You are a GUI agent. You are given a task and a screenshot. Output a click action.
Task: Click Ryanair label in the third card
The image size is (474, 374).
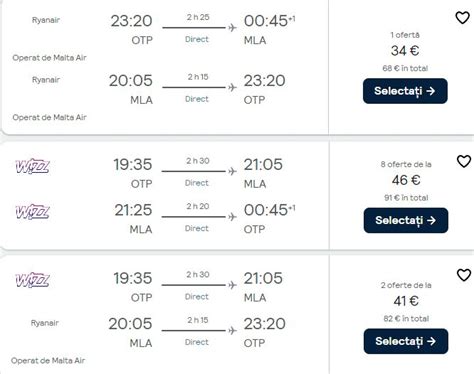click(45, 323)
